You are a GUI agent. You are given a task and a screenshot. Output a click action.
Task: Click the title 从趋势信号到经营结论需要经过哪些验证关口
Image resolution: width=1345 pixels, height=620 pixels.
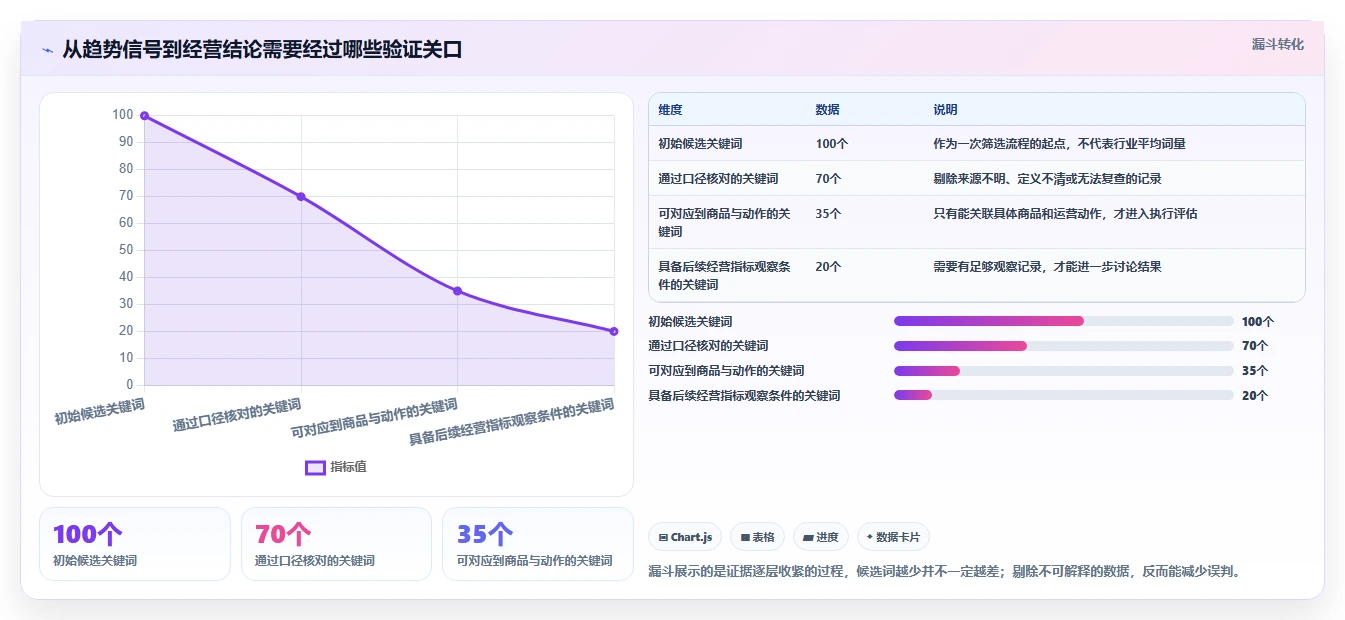tap(262, 50)
